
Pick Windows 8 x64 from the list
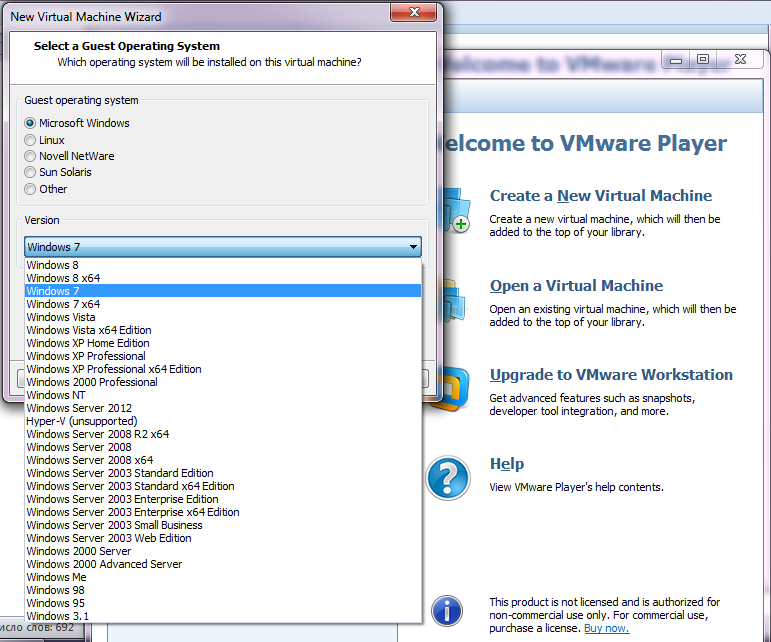(x=223, y=278)
